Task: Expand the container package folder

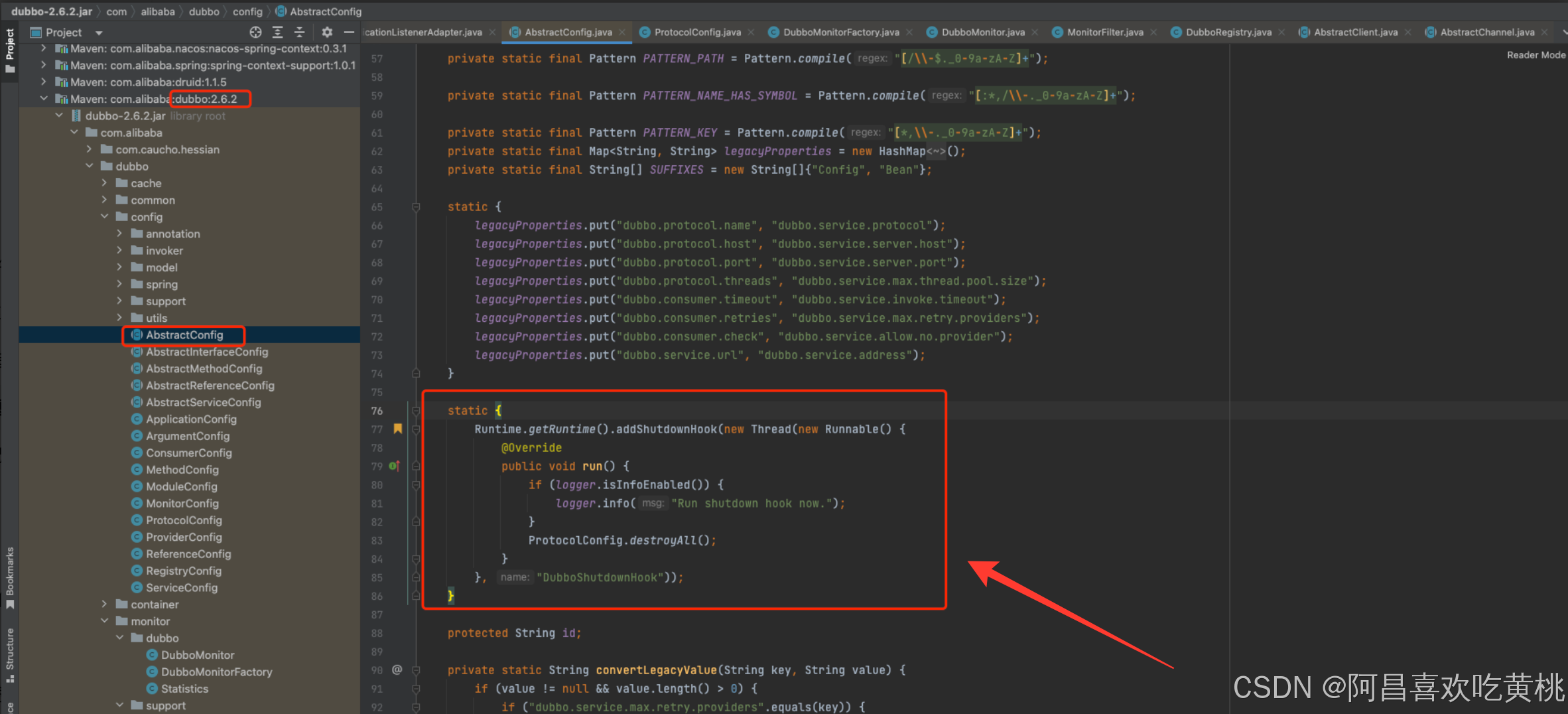Action: click(x=104, y=605)
